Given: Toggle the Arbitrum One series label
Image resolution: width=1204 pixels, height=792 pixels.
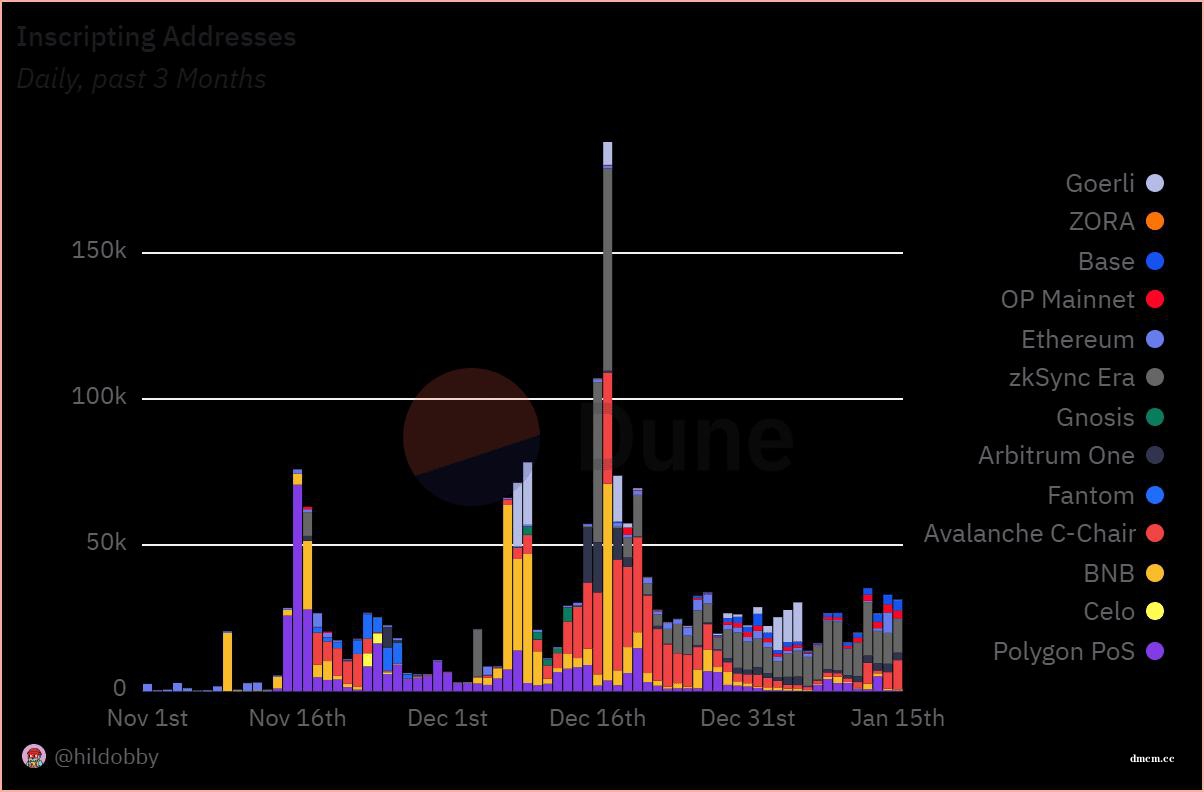Looking at the screenshot, I should pos(1057,456).
